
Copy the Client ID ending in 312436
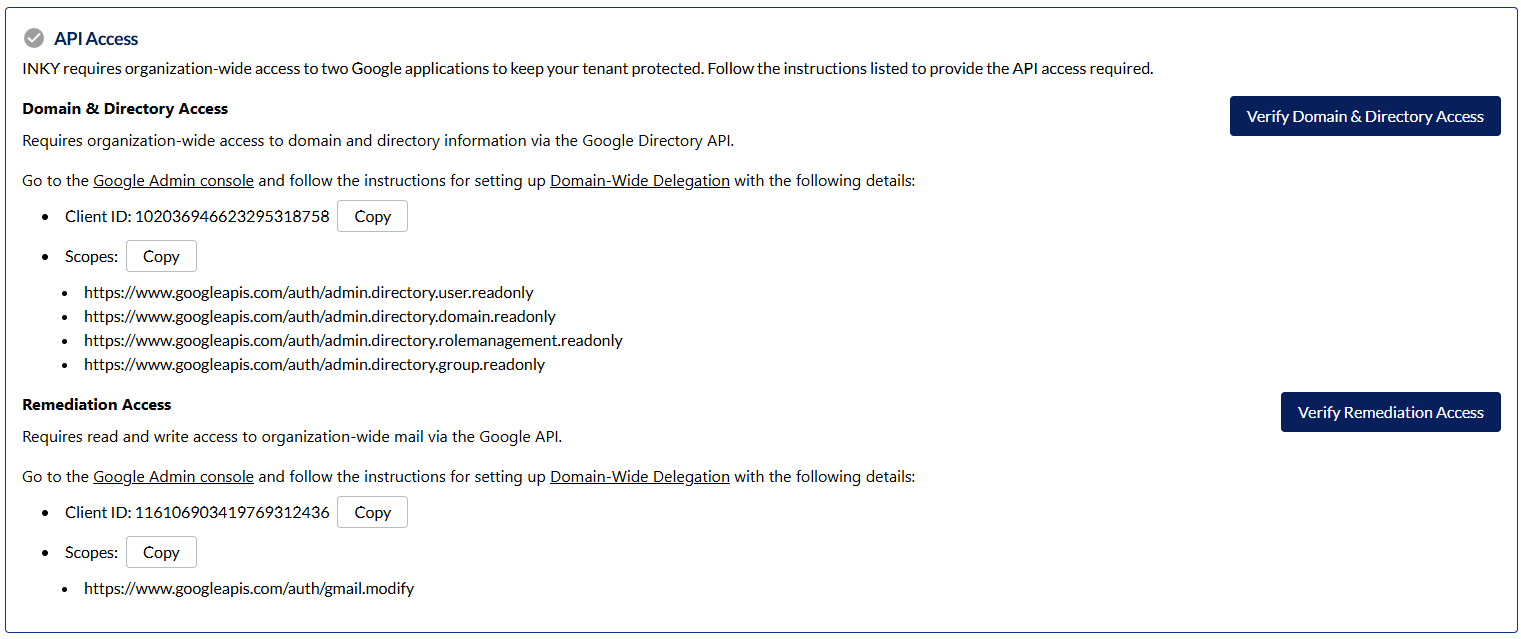[372, 513]
